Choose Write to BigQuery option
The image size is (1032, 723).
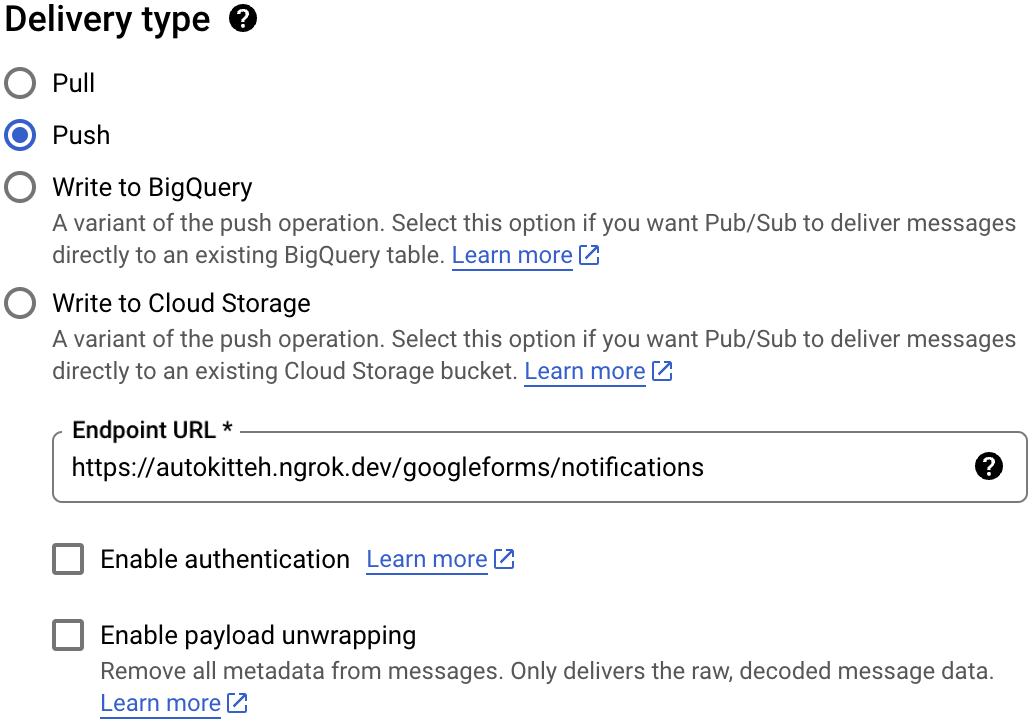coord(20,187)
